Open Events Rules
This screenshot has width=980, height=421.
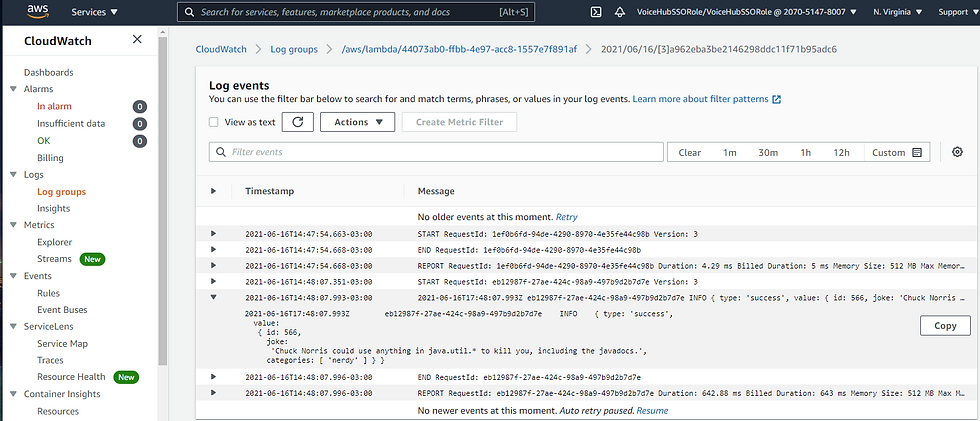point(48,293)
